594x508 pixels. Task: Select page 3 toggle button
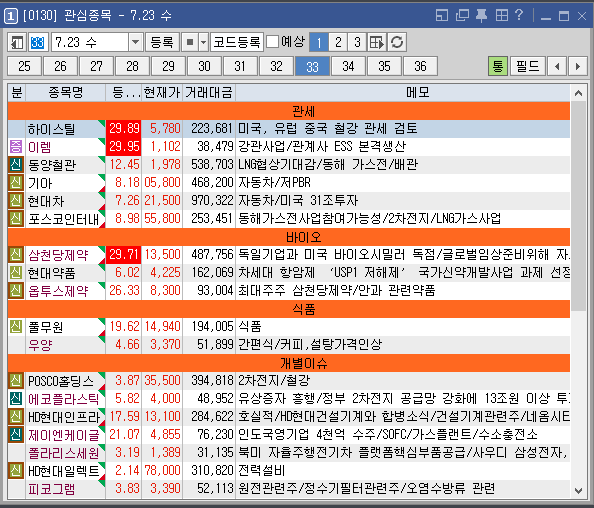coord(357,42)
